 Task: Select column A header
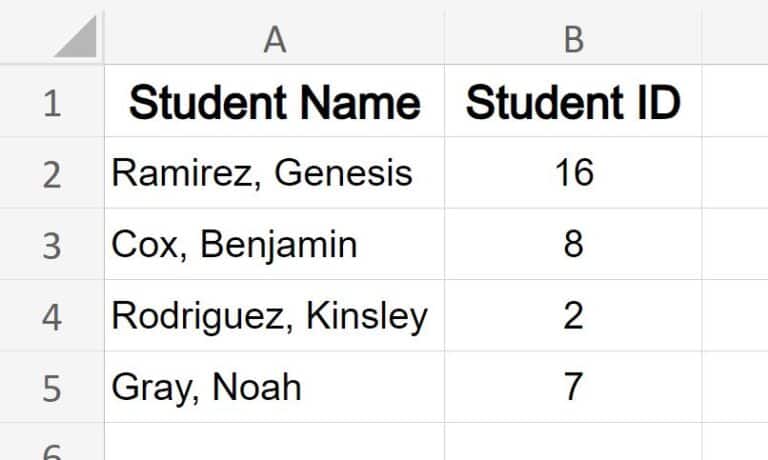pyautogui.click(x=275, y=38)
